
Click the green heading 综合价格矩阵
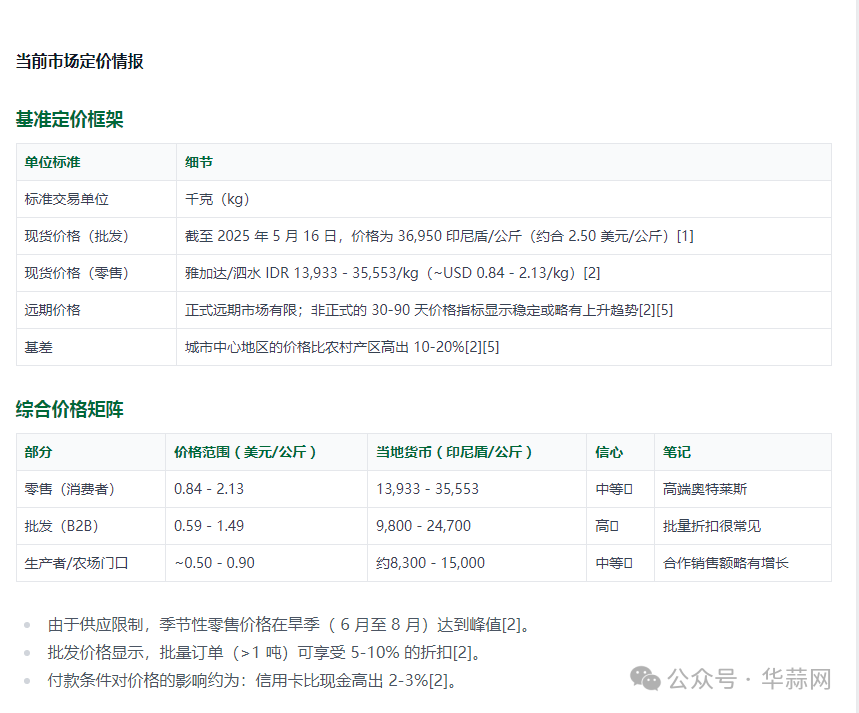coord(70,409)
